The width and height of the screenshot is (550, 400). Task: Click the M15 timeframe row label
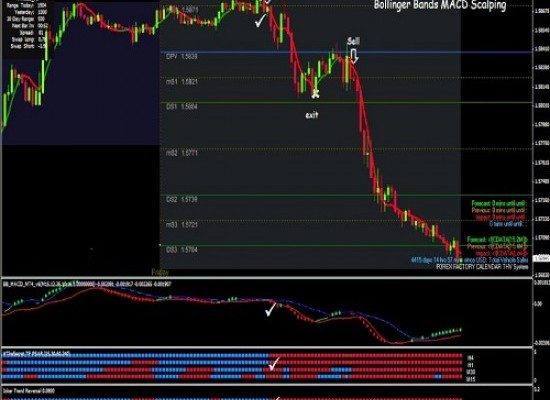pyautogui.click(x=471, y=379)
